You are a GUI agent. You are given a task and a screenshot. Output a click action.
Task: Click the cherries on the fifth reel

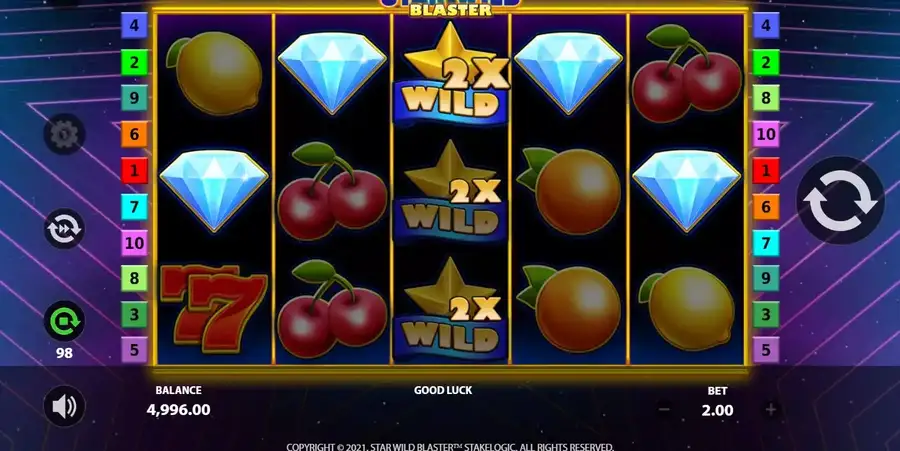(x=686, y=73)
